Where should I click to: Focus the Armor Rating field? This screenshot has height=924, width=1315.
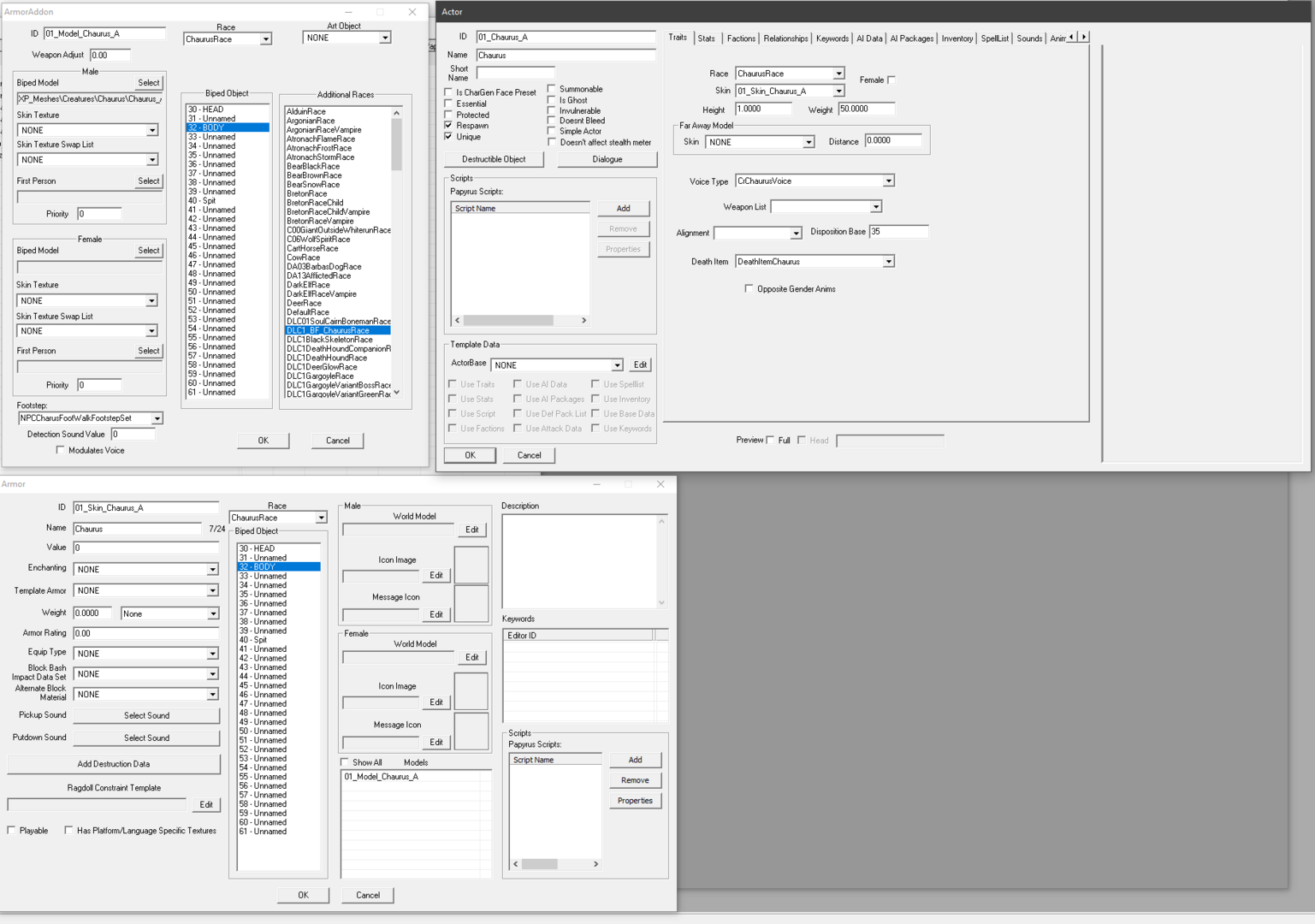point(145,634)
